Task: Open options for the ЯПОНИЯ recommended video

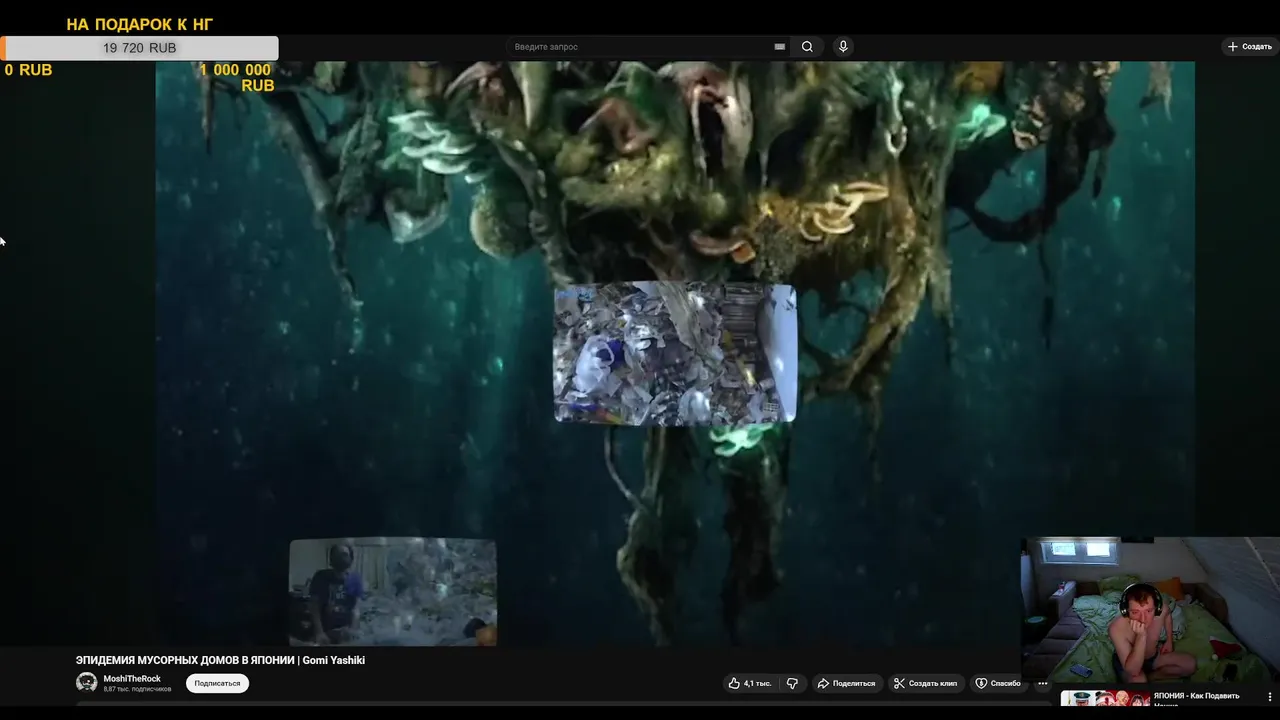Action: (1270, 697)
